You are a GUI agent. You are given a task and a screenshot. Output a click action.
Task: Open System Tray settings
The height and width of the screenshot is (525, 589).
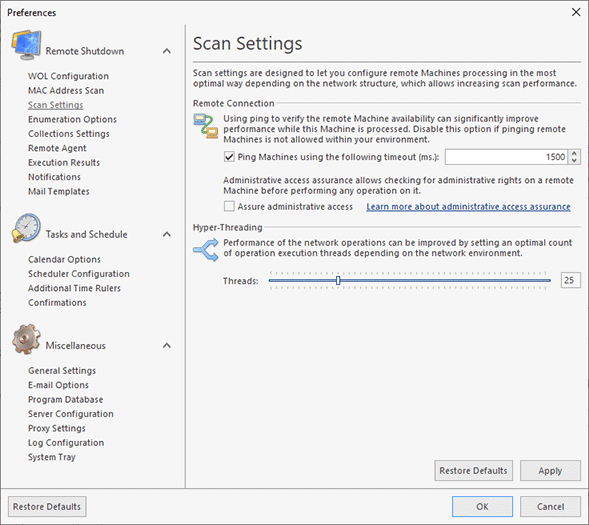[52, 457]
